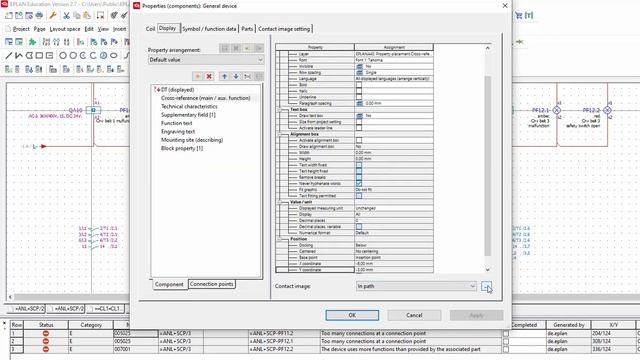Viewport: 640px width, 360px height.
Task: Collapse the Value / unit property group
Action: coord(280,202)
